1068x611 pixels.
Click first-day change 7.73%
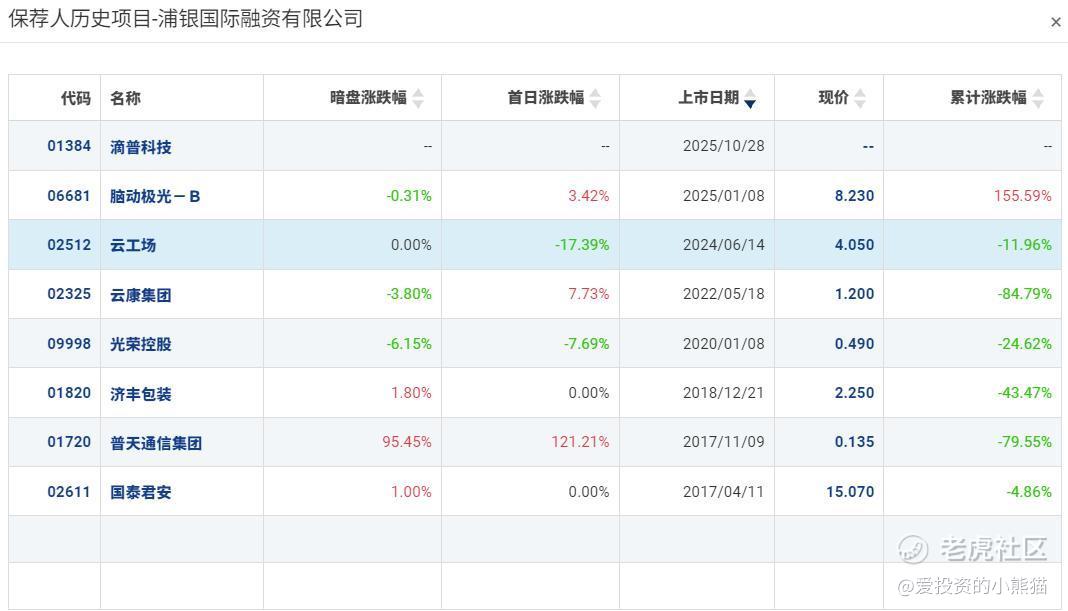[x=588, y=294]
